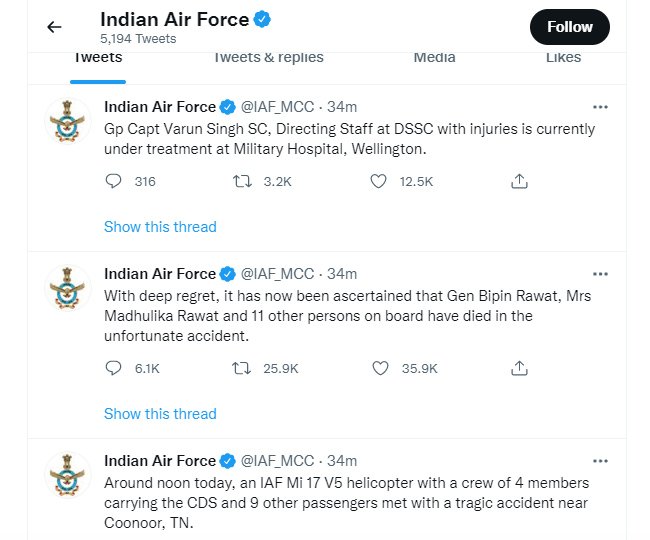Open more options on the Bipin Rawat tweet
This screenshot has width=650, height=540.
pyautogui.click(x=600, y=274)
